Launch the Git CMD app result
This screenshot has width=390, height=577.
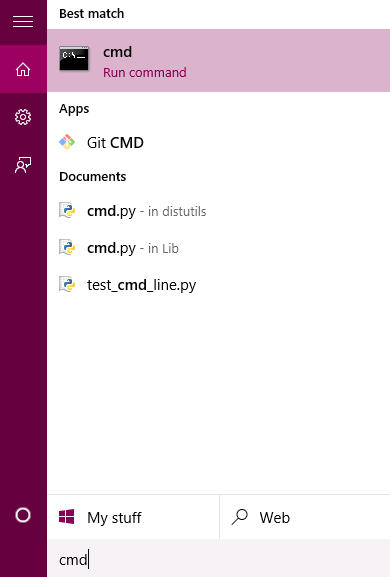point(219,142)
